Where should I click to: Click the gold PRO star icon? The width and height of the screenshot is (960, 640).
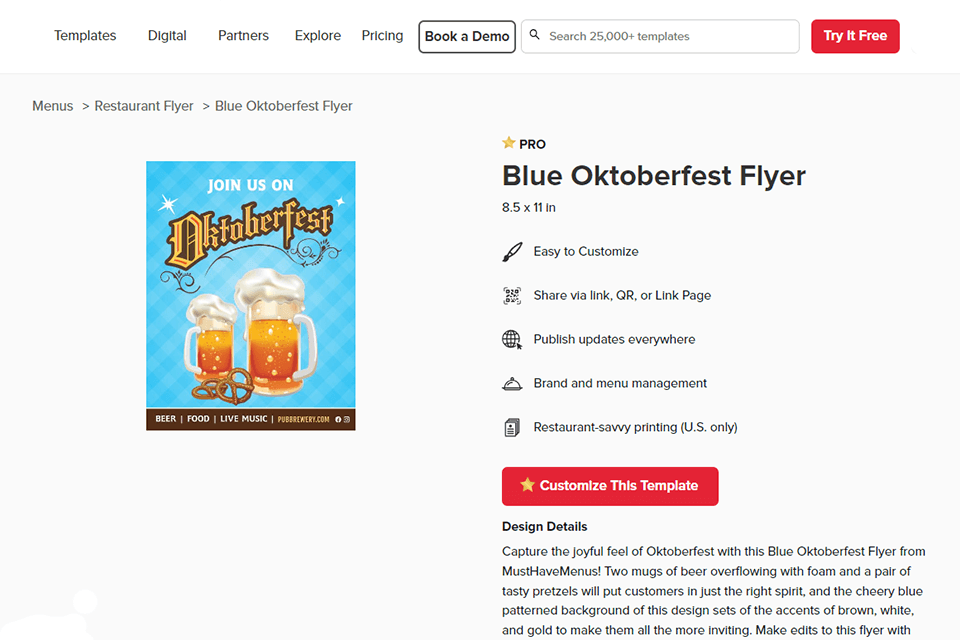point(509,143)
